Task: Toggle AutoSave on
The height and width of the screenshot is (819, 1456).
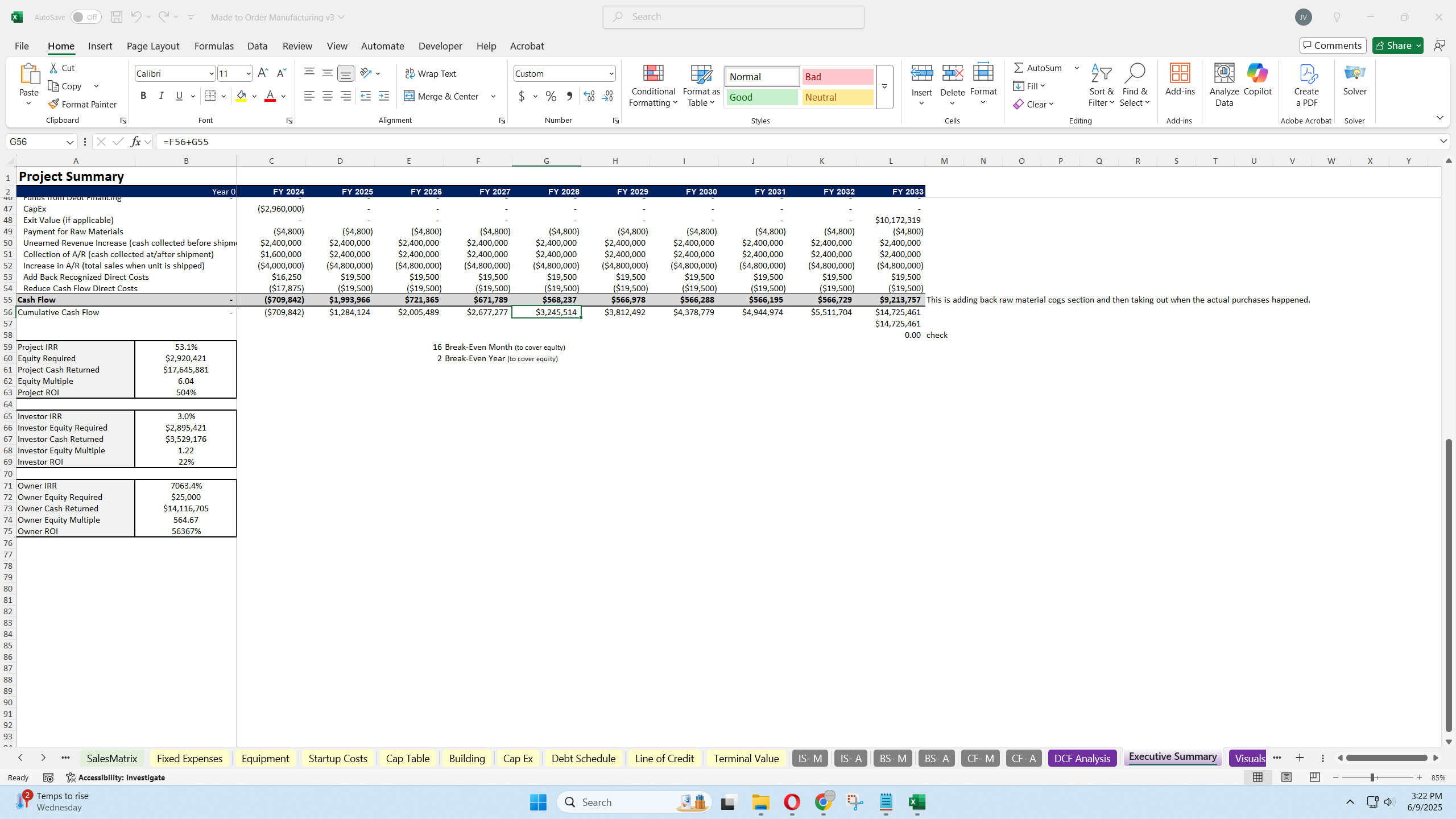Action: coord(85,17)
